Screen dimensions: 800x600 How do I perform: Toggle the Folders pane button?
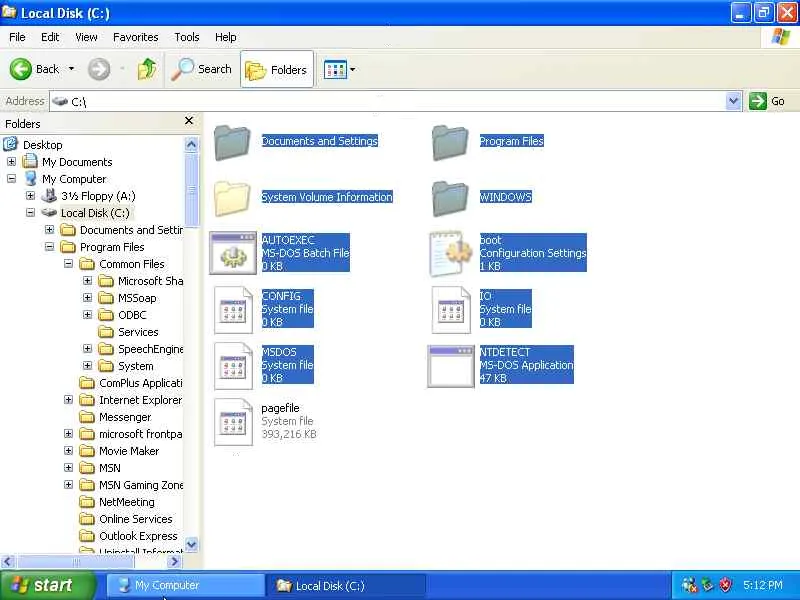tap(277, 69)
